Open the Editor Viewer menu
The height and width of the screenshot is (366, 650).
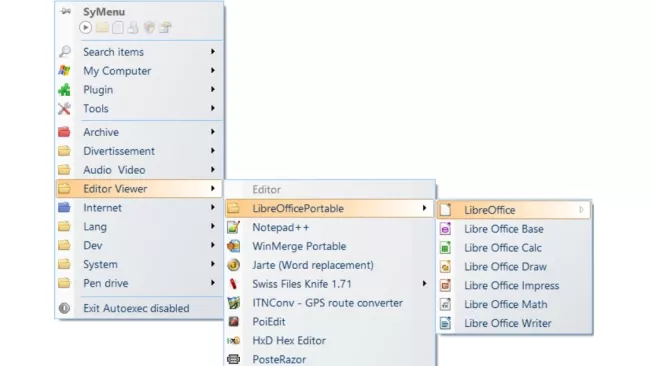click(x=139, y=189)
